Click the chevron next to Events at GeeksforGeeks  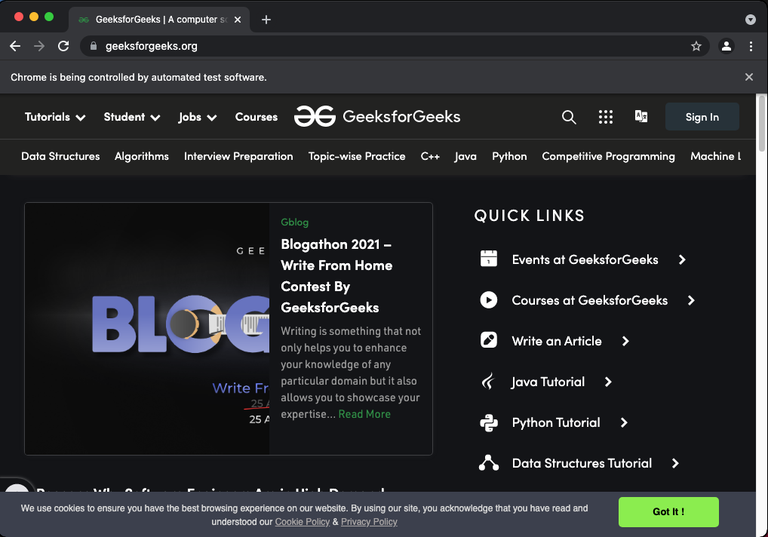[682, 260]
